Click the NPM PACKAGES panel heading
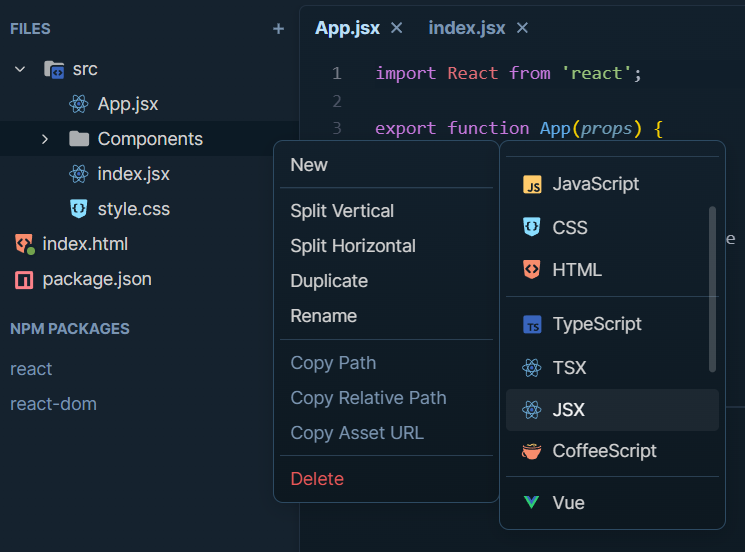The height and width of the screenshot is (552, 745). point(70,329)
